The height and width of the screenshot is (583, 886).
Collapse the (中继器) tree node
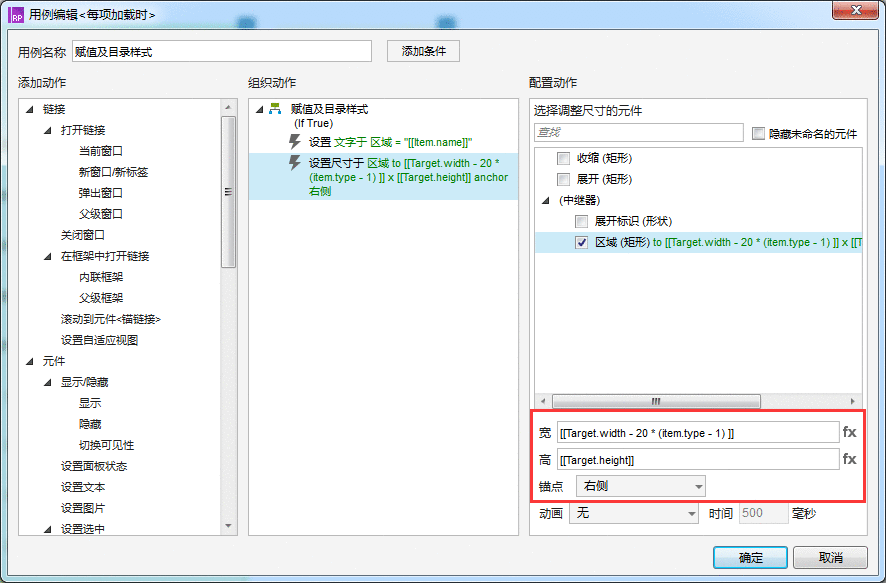pos(545,201)
